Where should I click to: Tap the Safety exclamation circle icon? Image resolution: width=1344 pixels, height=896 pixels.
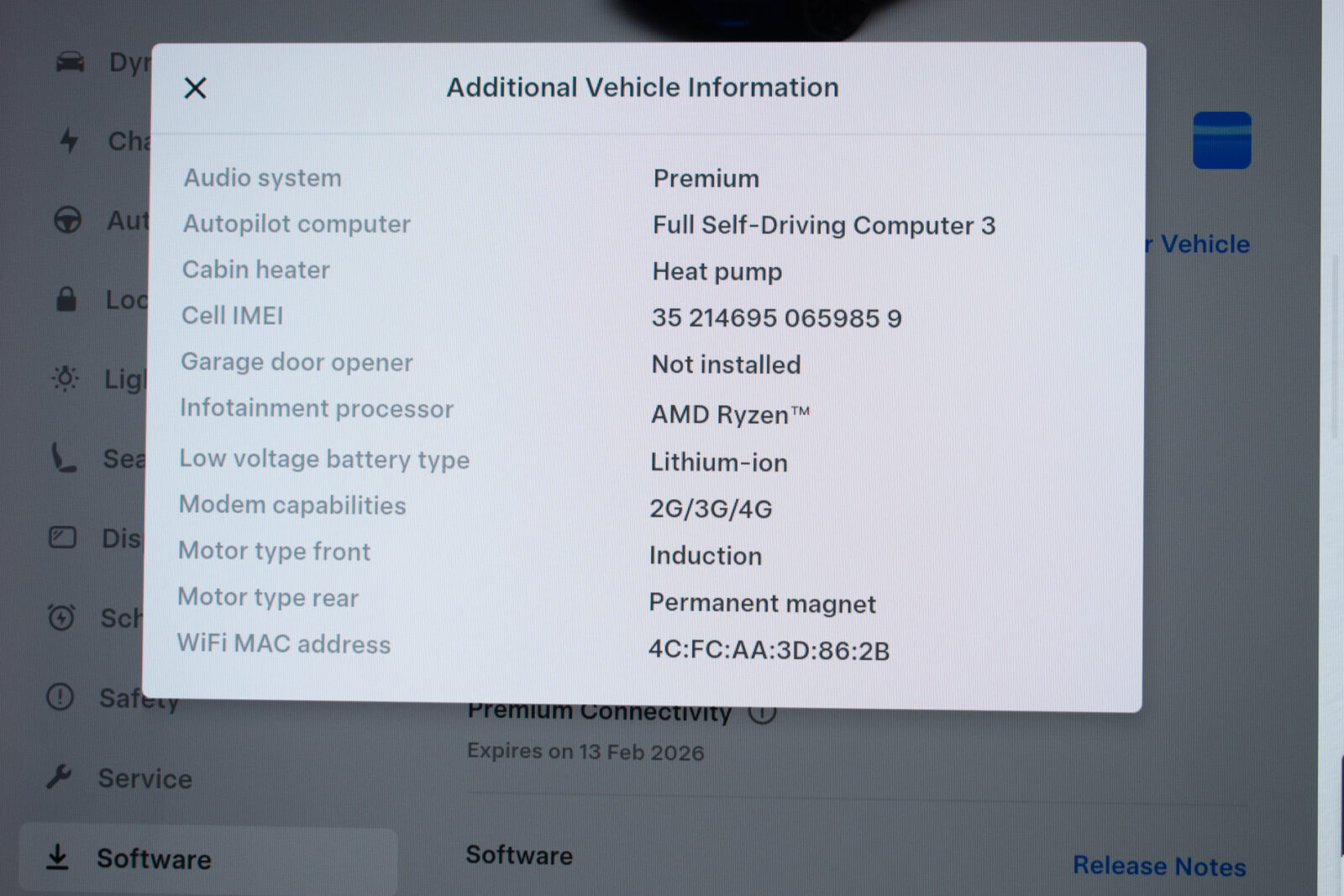[60, 697]
